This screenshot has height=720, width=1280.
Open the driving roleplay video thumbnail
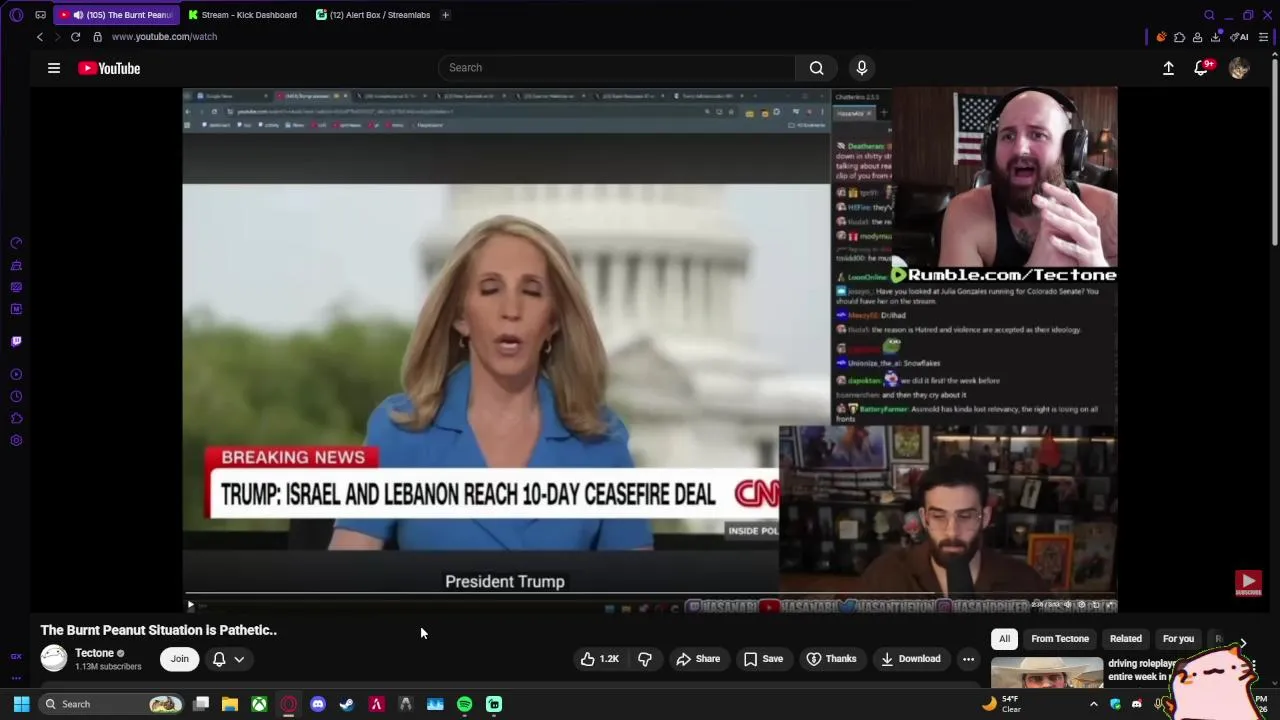(x=1047, y=670)
